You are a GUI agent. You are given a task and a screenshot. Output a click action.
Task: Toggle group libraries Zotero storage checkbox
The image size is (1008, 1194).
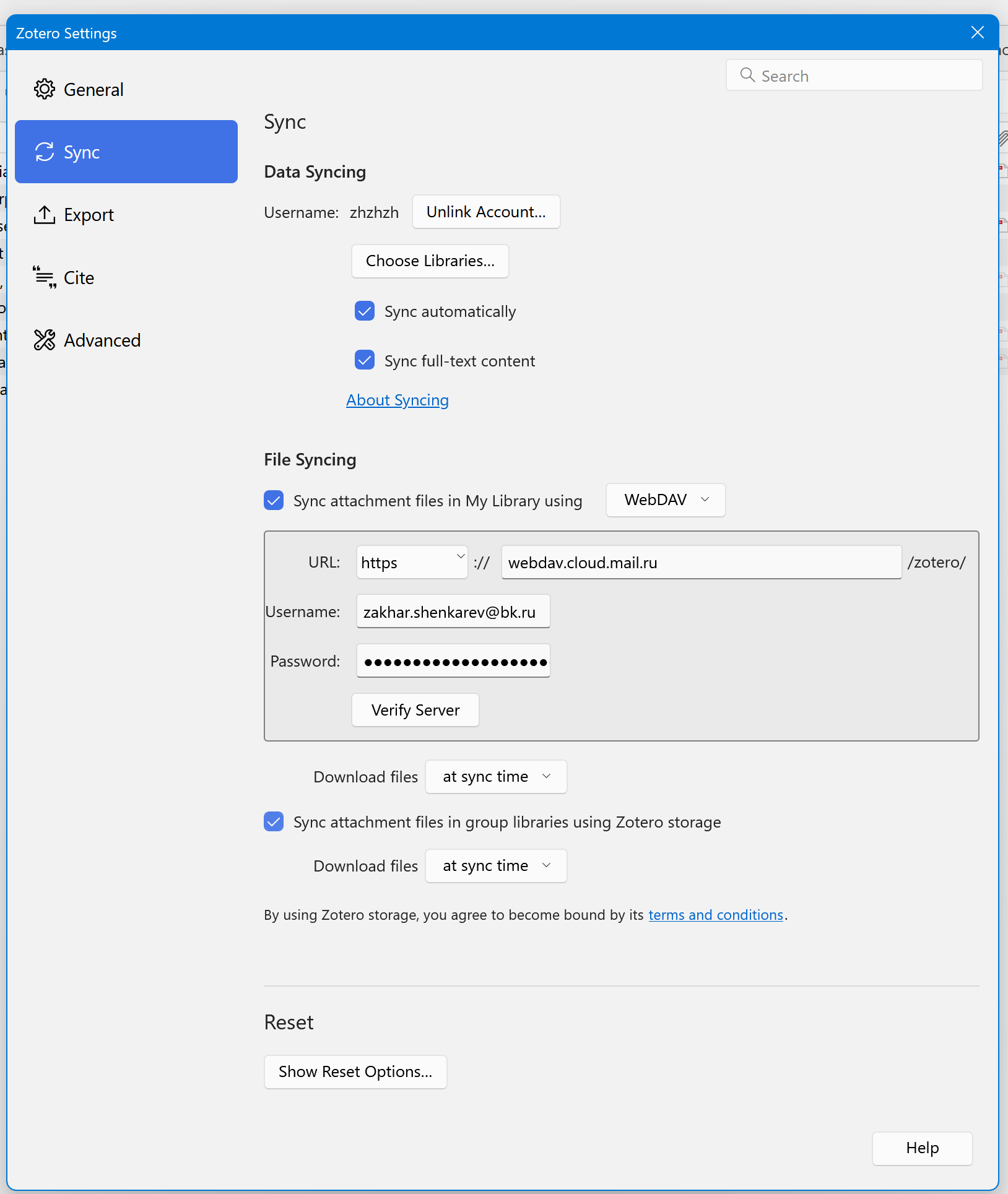point(274,821)
